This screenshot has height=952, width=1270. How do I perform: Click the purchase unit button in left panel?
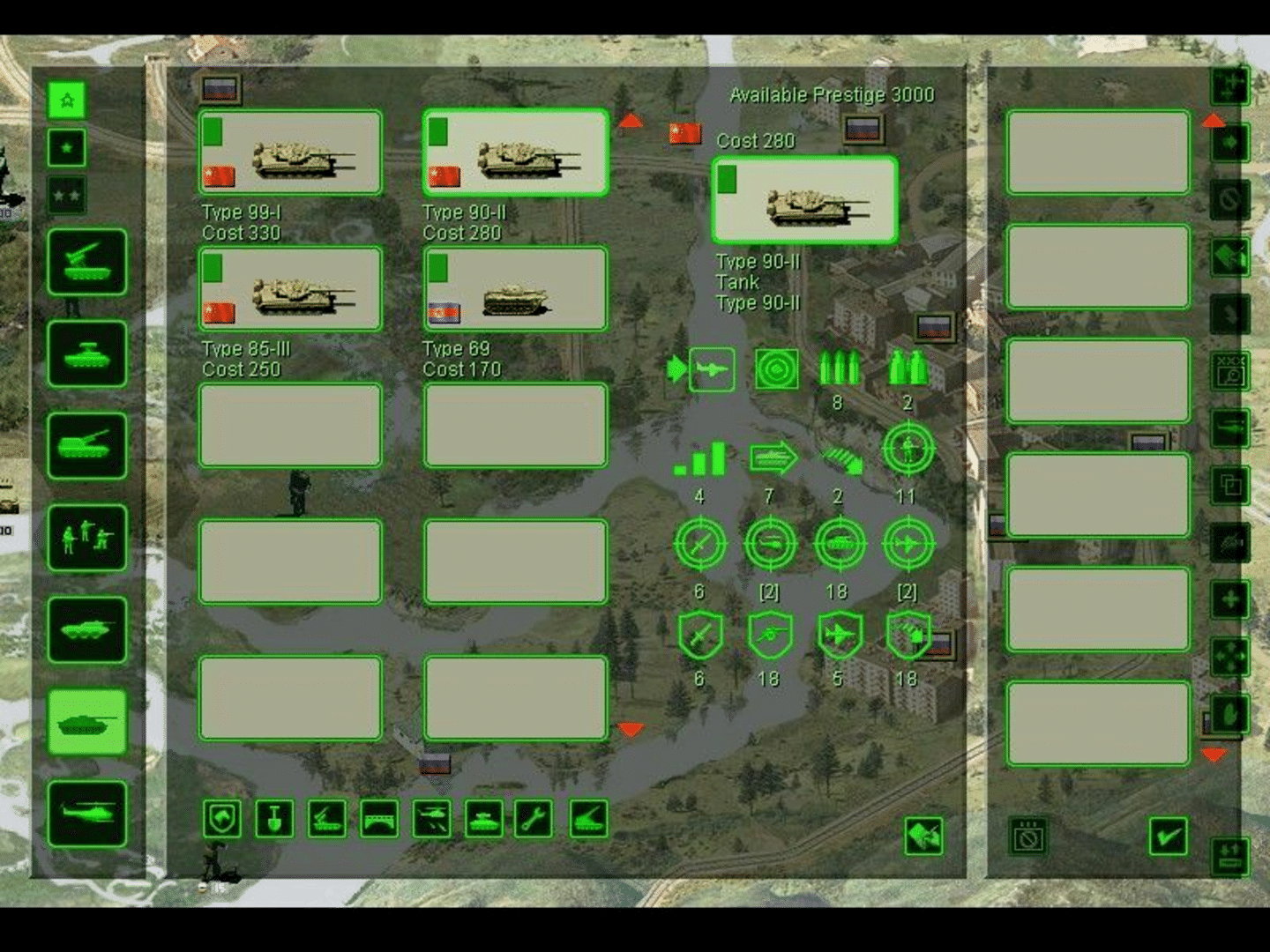tap(923, 836)
